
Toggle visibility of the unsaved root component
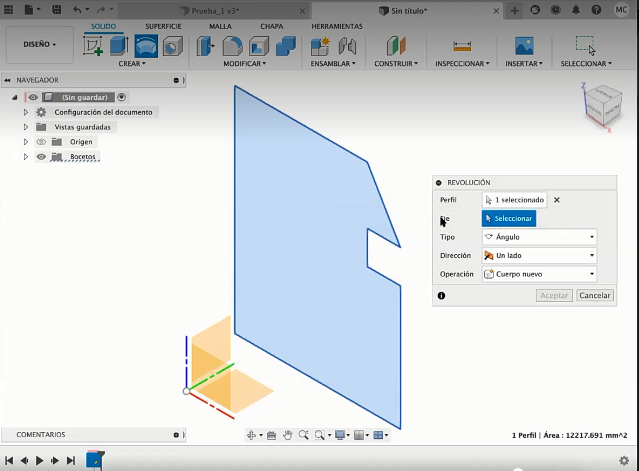[33, 97]
